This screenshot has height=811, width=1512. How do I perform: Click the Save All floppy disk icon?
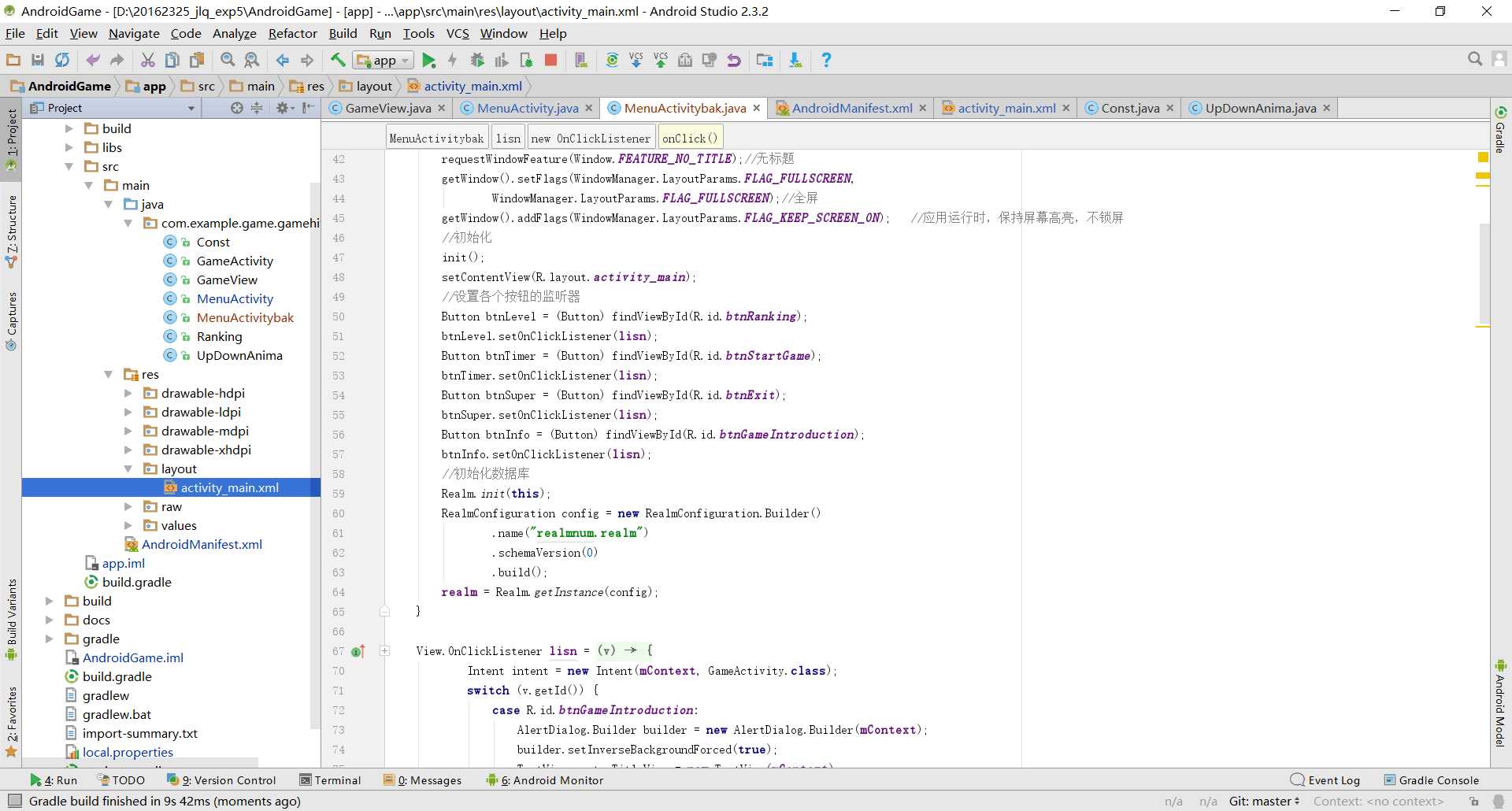tap(37, 60)
